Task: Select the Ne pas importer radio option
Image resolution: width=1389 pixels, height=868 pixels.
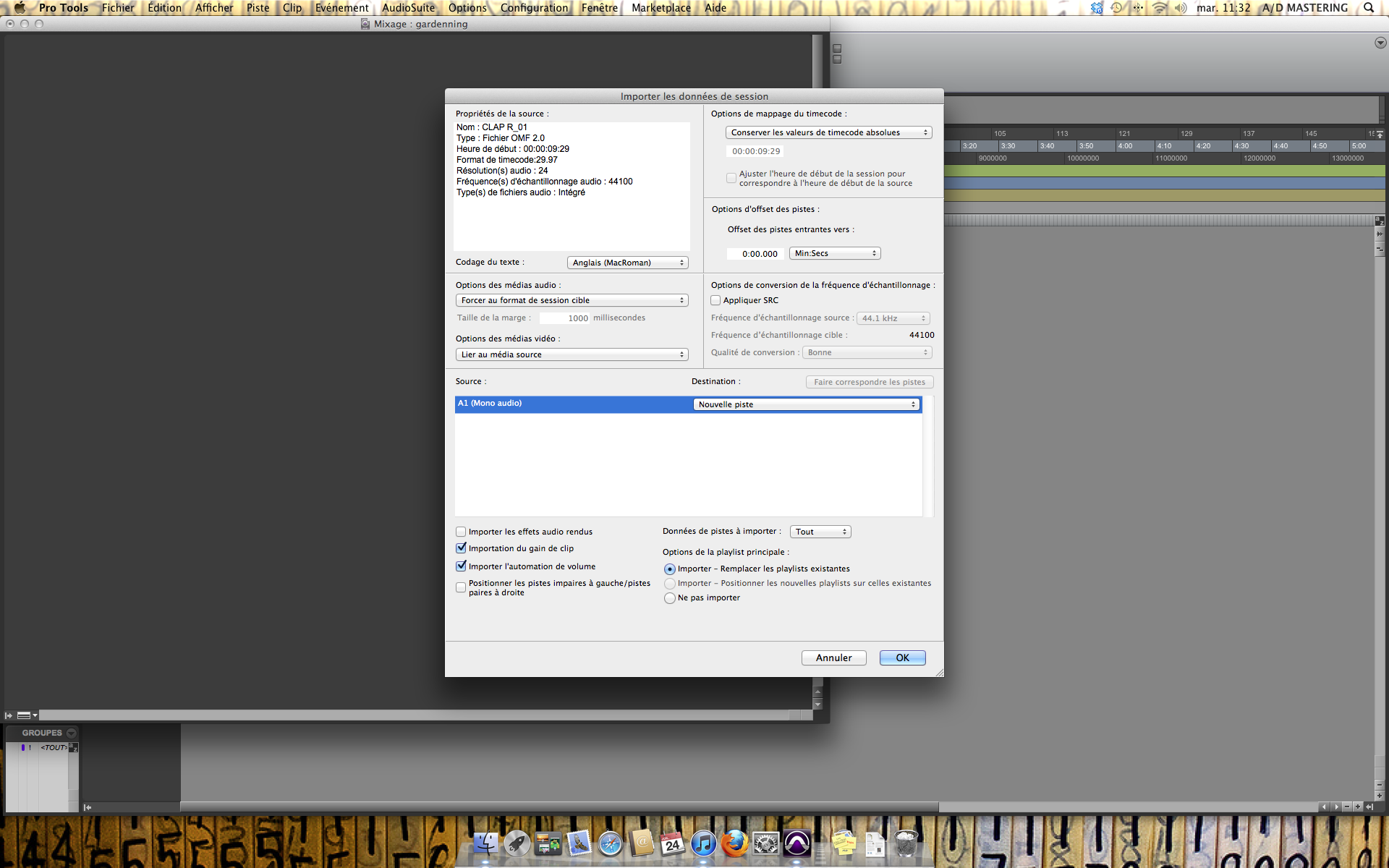Action: pos(669,598)
